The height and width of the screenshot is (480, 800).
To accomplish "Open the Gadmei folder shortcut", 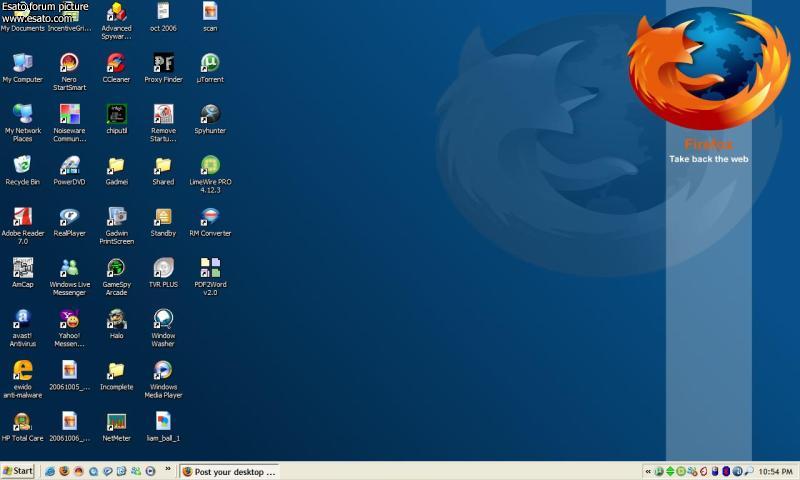I will (x=116, y=170).
